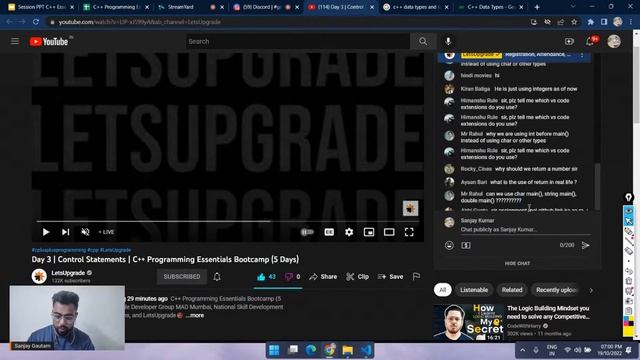Toggle the autoplay switch
640x360 pixels.
307,232
